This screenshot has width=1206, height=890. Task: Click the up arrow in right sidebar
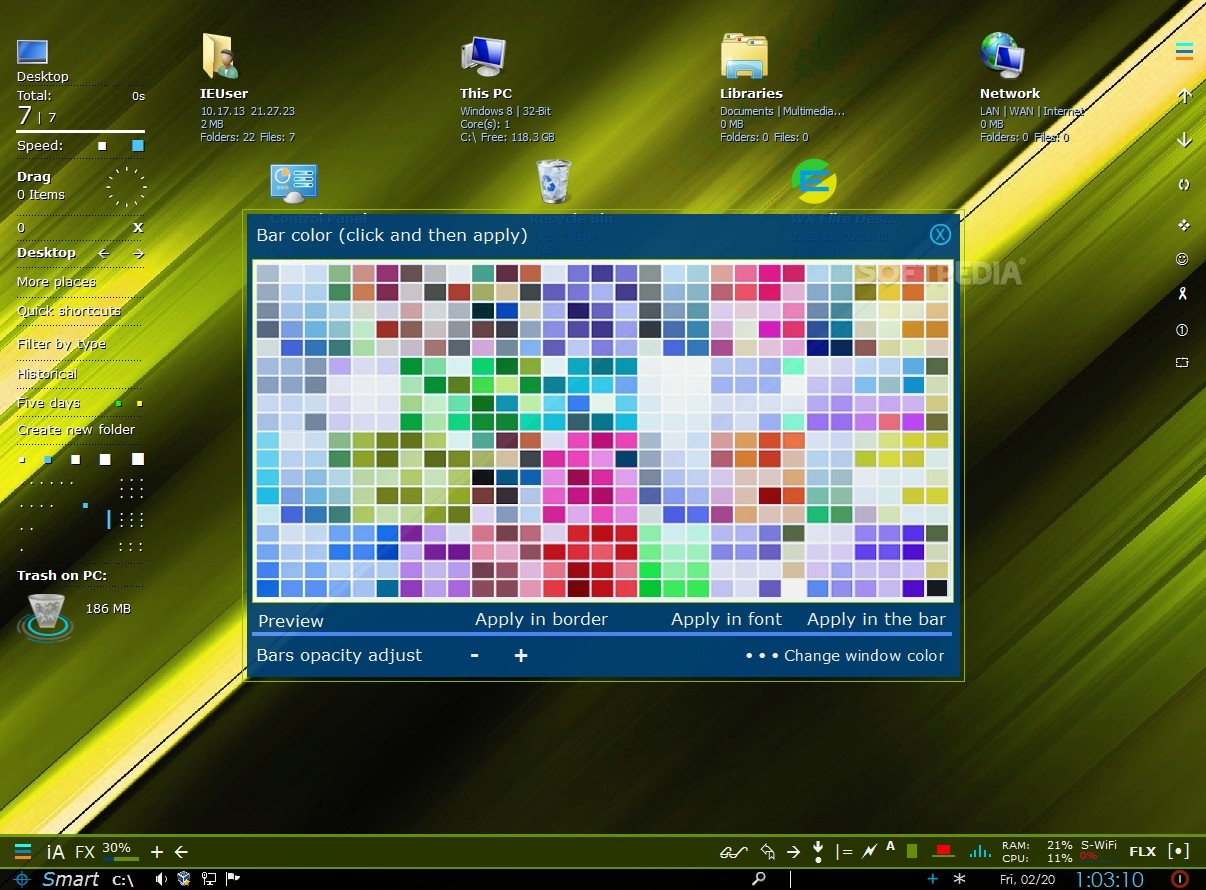pyautogui.click(x=1184, y=96)
